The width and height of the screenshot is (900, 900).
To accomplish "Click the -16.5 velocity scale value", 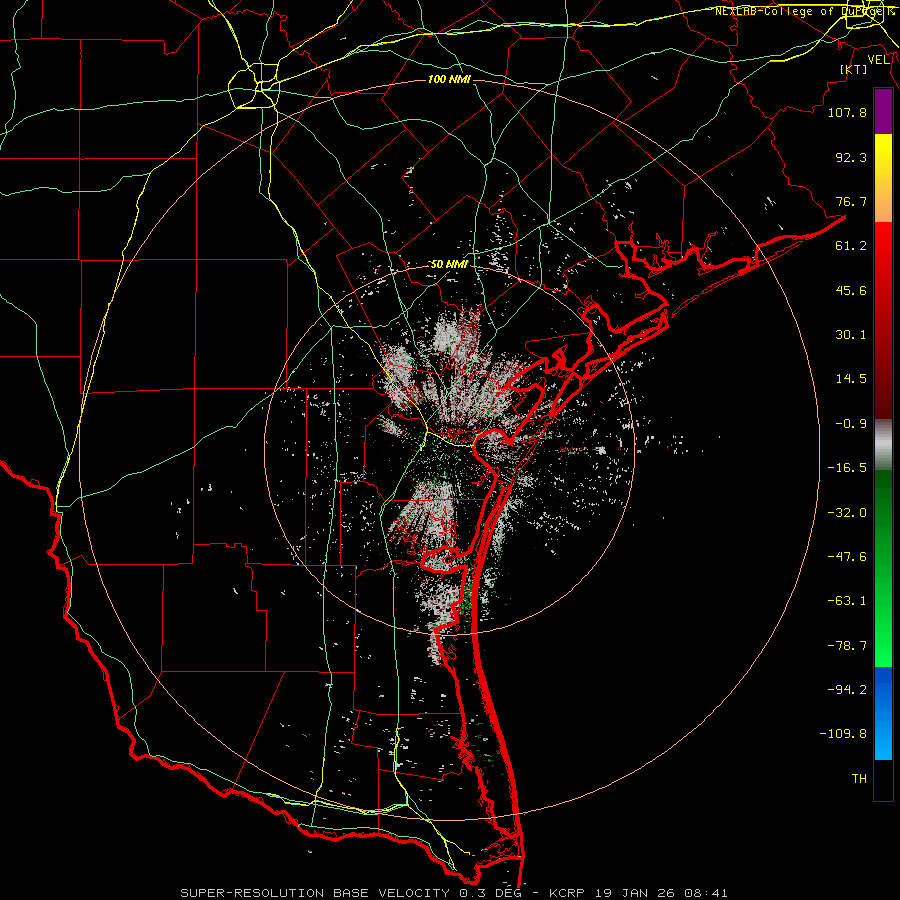I will 847,468.
